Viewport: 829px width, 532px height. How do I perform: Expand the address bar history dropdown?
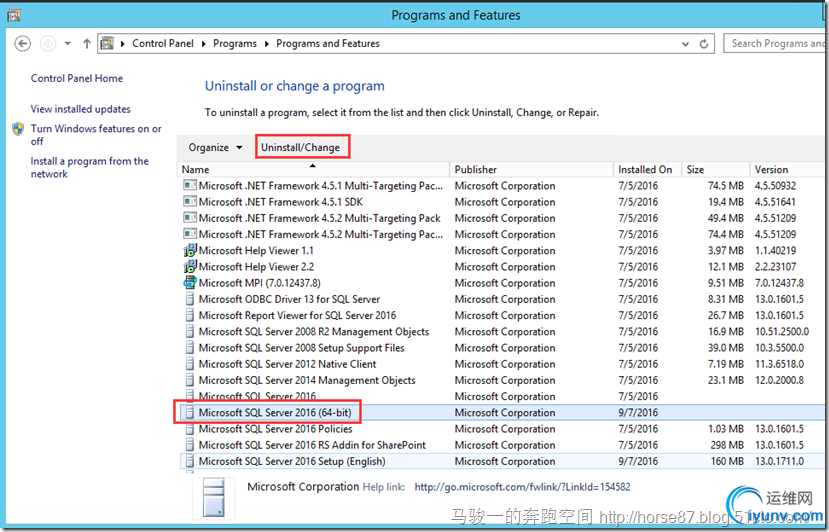685,44
